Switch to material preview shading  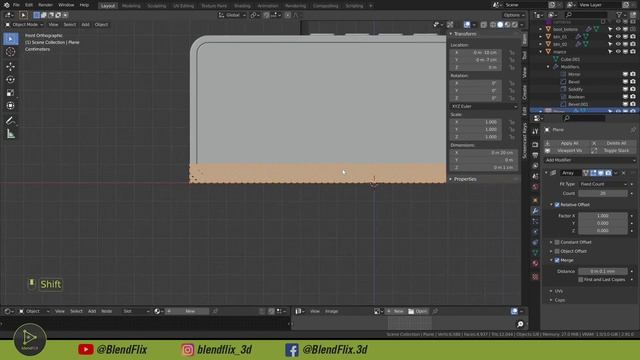(x=507, y=25)
